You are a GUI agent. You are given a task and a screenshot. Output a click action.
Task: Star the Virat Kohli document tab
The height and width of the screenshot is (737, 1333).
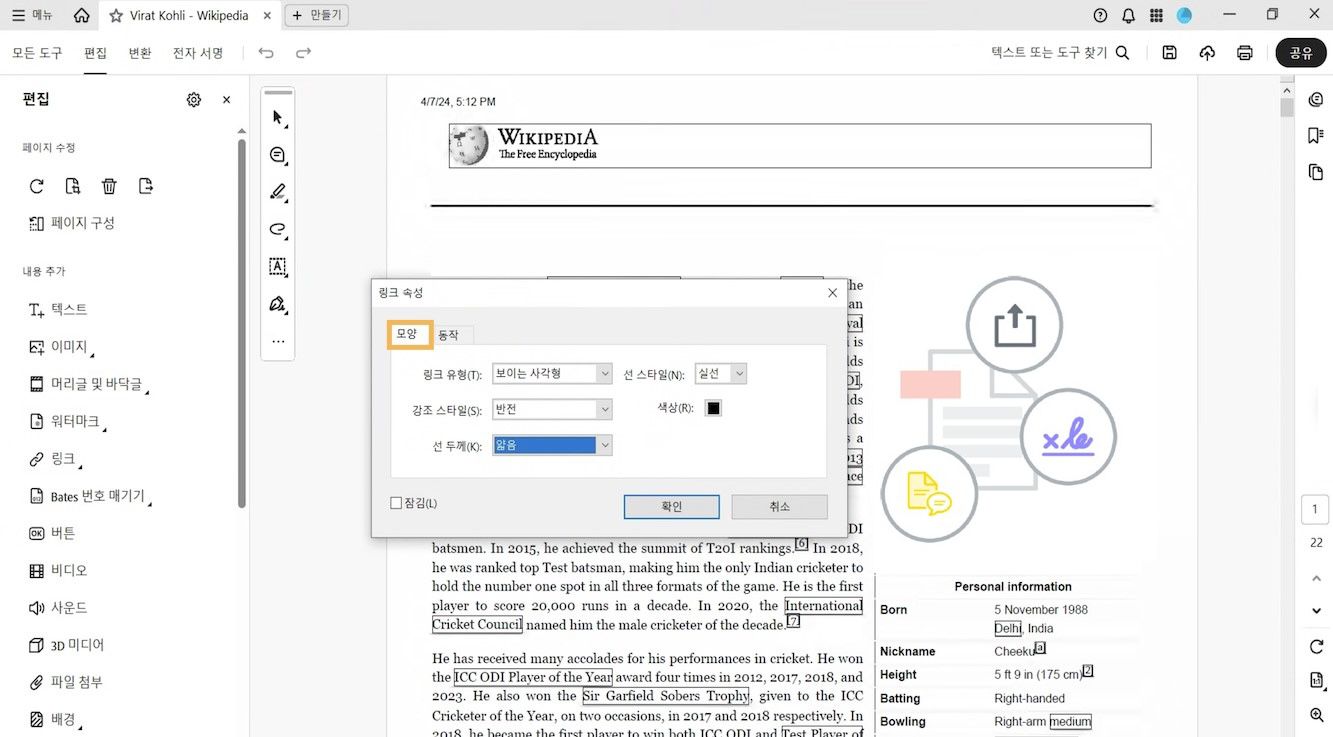116,16
